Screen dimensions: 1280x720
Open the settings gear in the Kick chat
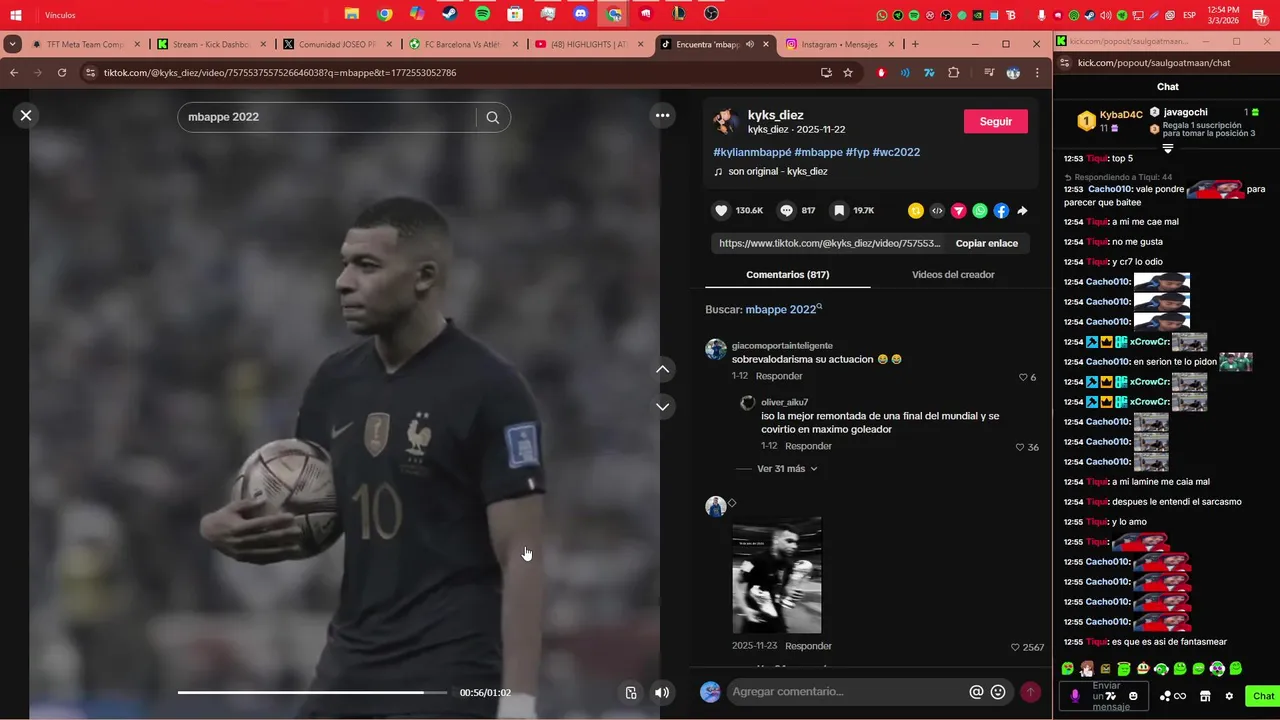[1229, 696]
